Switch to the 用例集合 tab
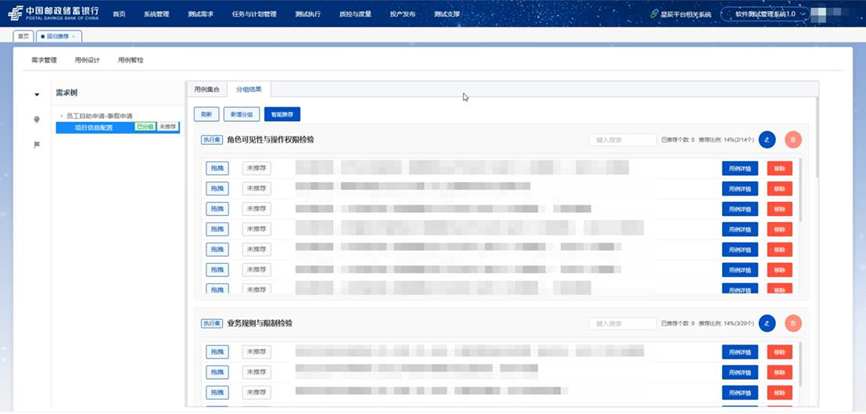866x414 pixels. pyautogui.click(x=206, y=89)
